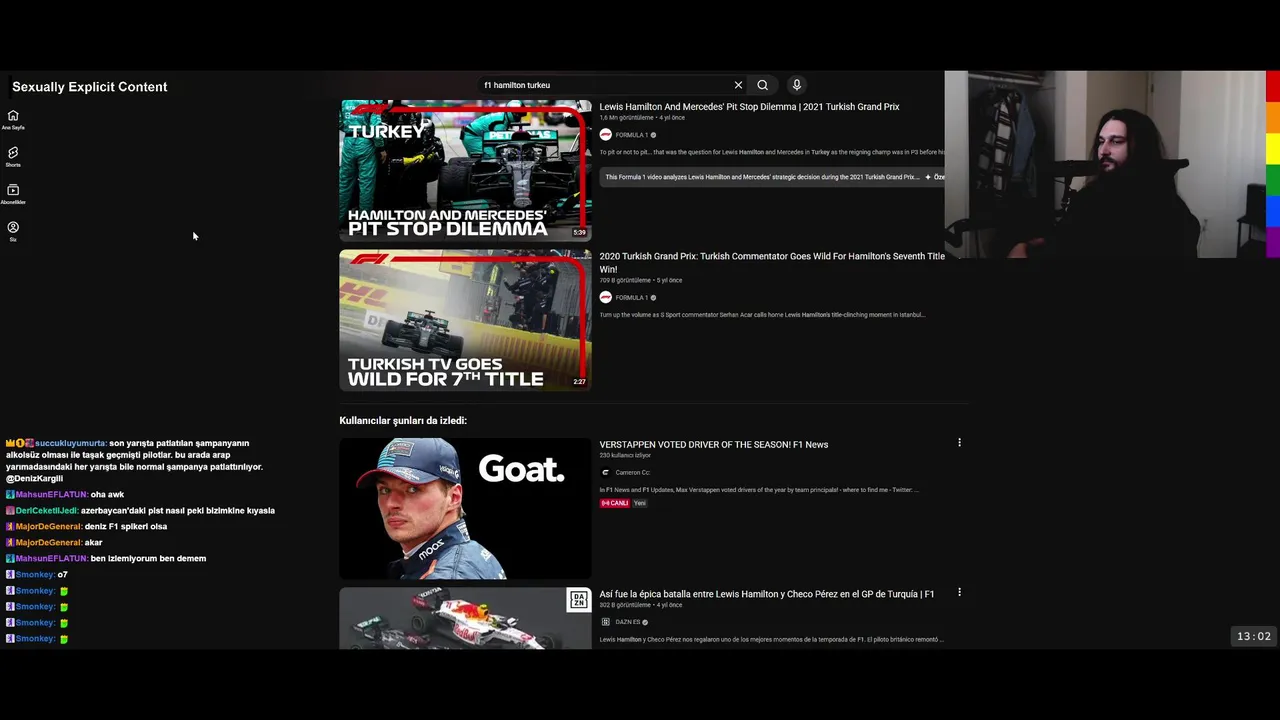Click the description starting 'Turn up the volume'
The width and height of the screenshot is (1280, 720).
pos(762,315)
